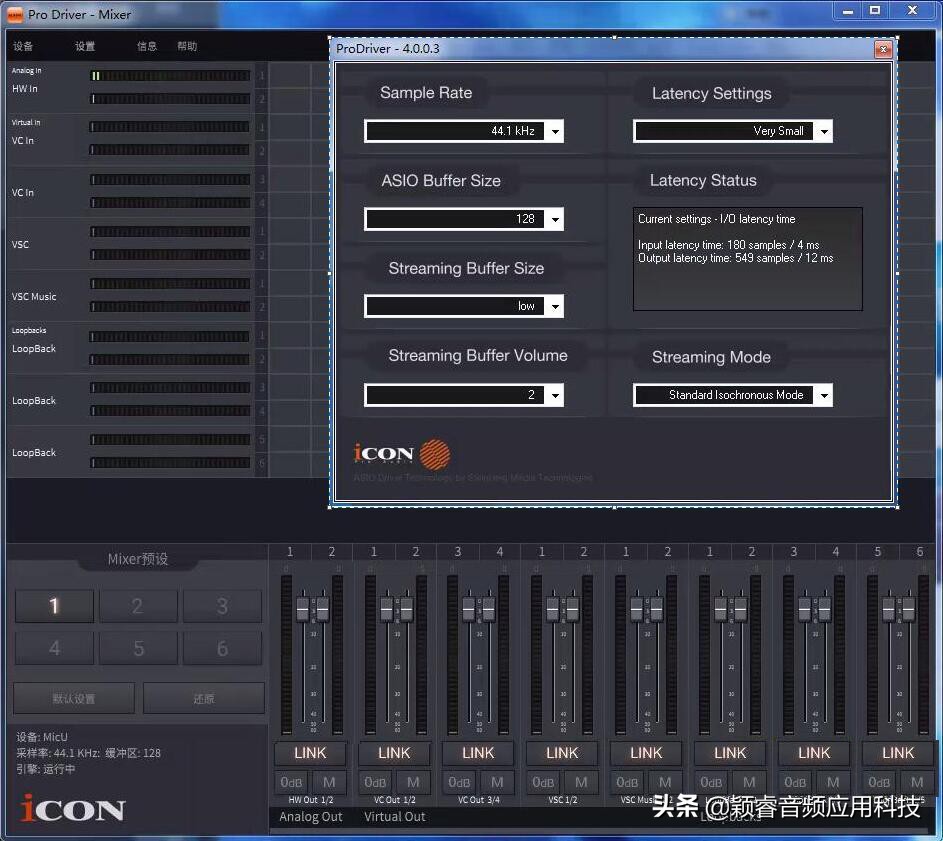This screenshot has width=943, height=841.
Task: Click the 0dB reset for VC Out 3/4
Action: click(x=459, y=782)
